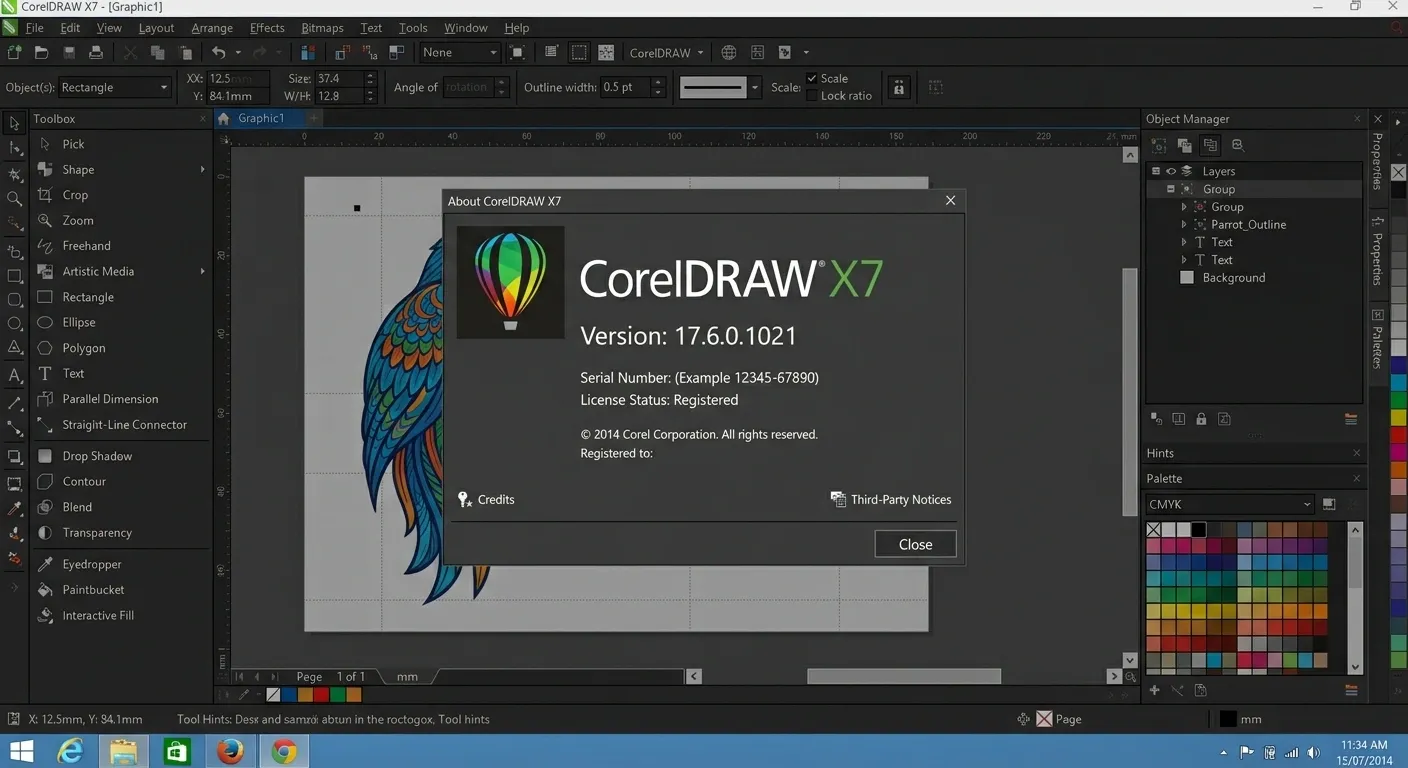Open the CMYK palette dropdown
1408x768 pixels.
click(1229, 504)
